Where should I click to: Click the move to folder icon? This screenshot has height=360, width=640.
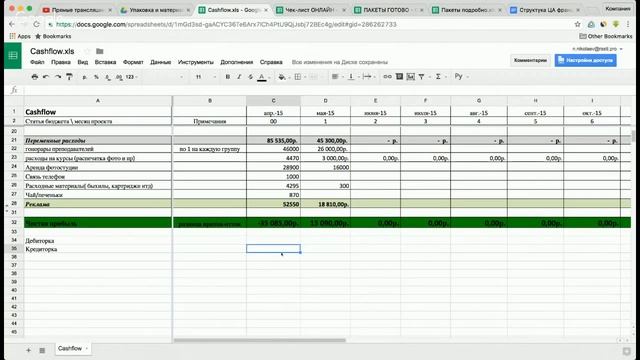100,51
